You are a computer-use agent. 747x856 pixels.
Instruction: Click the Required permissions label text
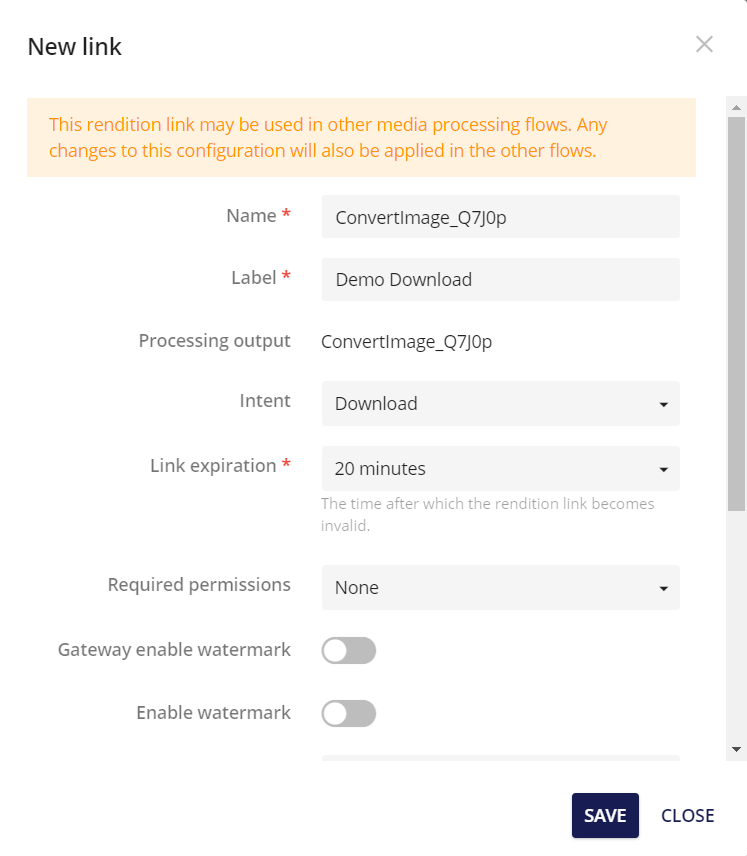199,585
